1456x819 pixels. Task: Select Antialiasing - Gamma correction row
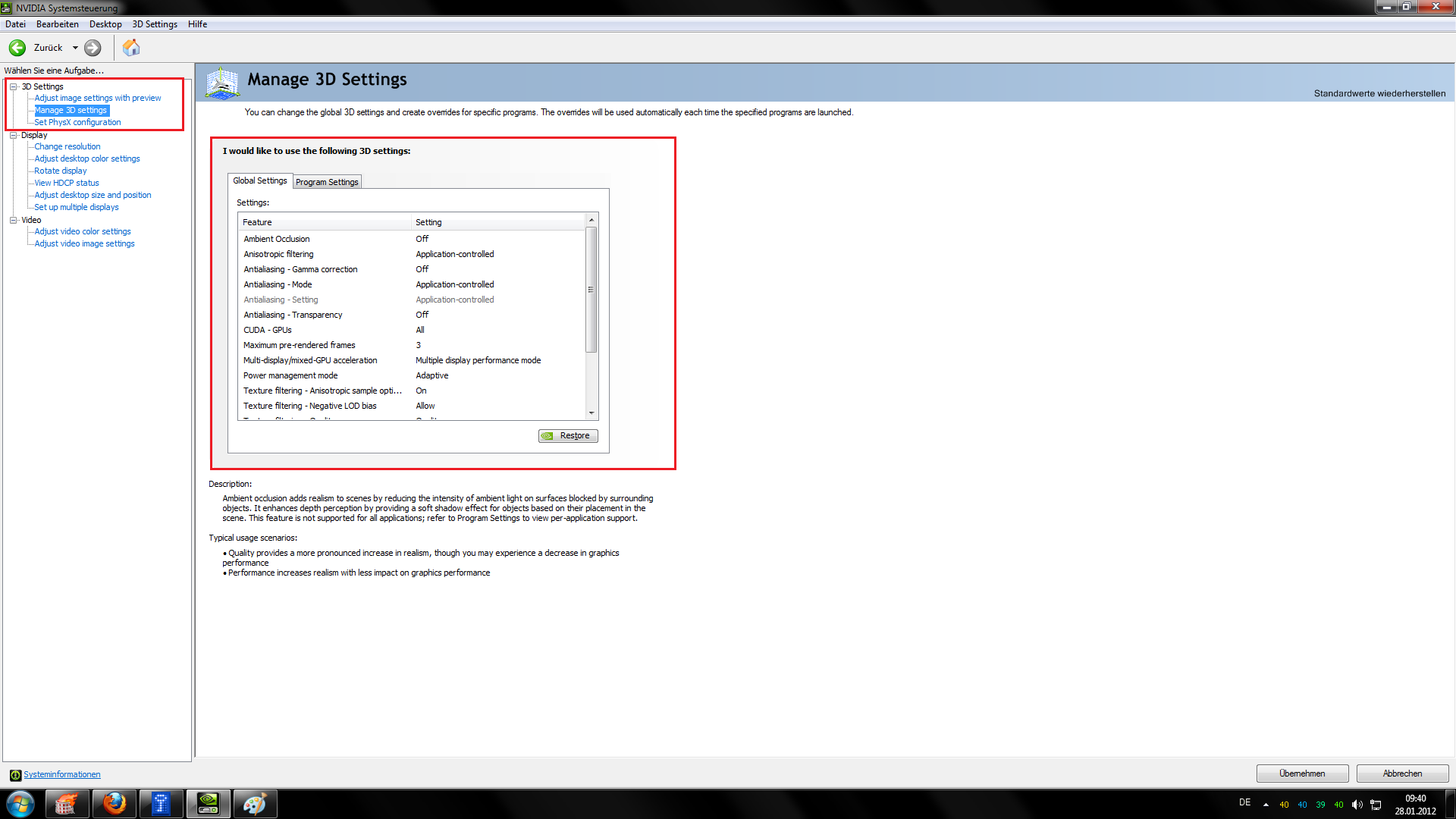(412, 269)
